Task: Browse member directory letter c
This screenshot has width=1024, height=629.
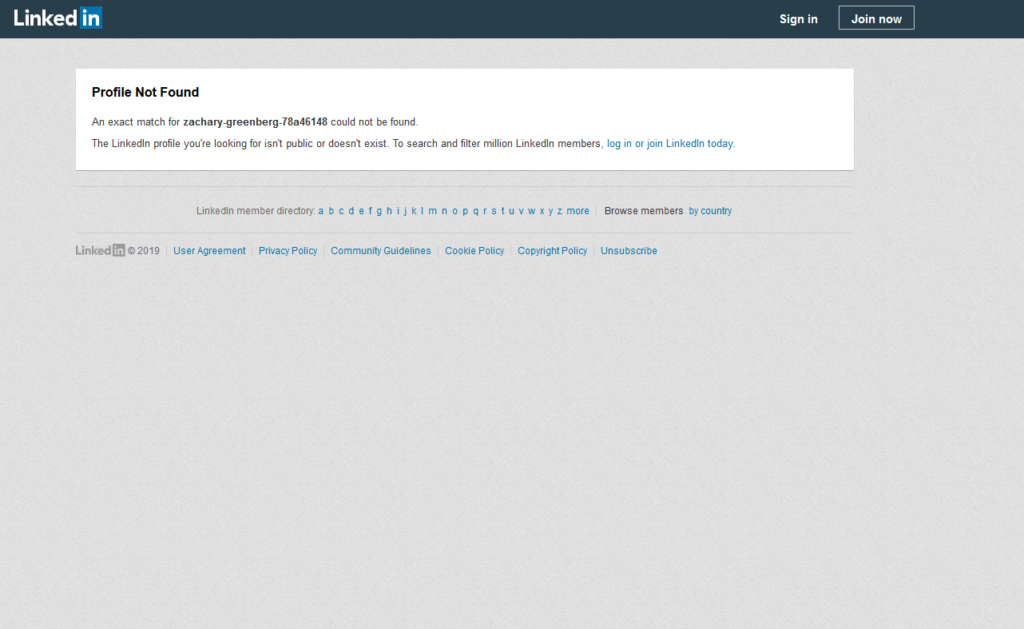Action: (x=341, y=211)
